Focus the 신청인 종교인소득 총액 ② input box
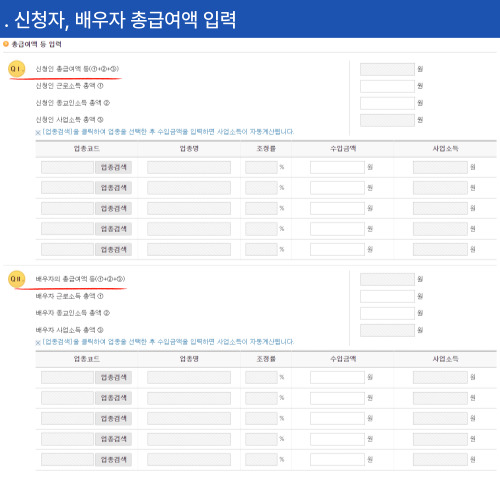500x500 pixels. pos(387,103)
